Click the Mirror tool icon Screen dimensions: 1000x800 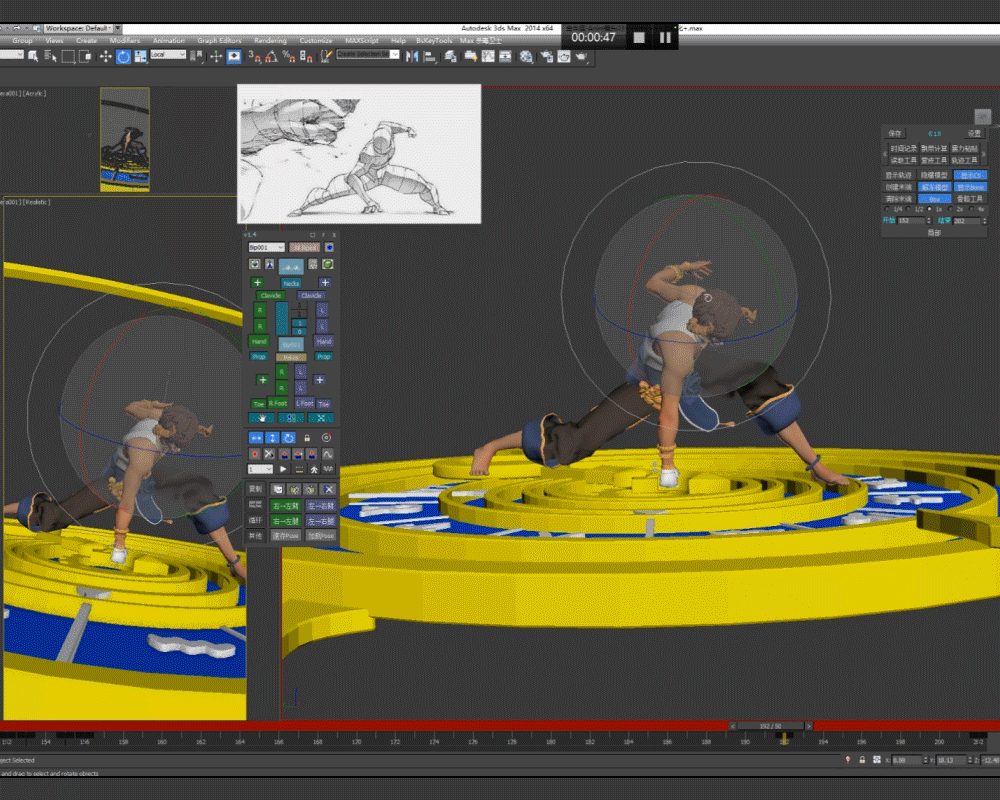[412, 57]
